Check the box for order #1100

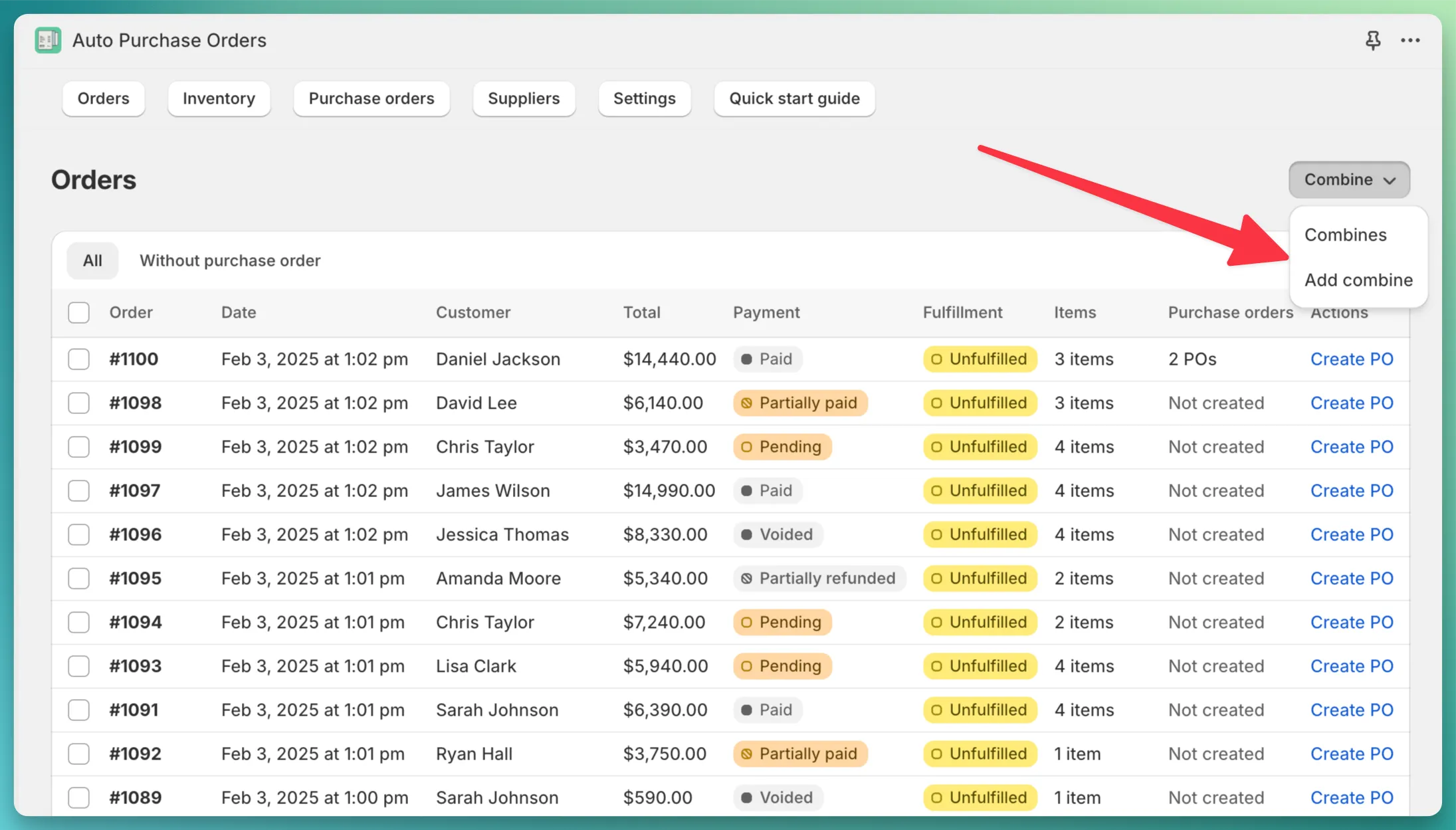pos(78,359)
